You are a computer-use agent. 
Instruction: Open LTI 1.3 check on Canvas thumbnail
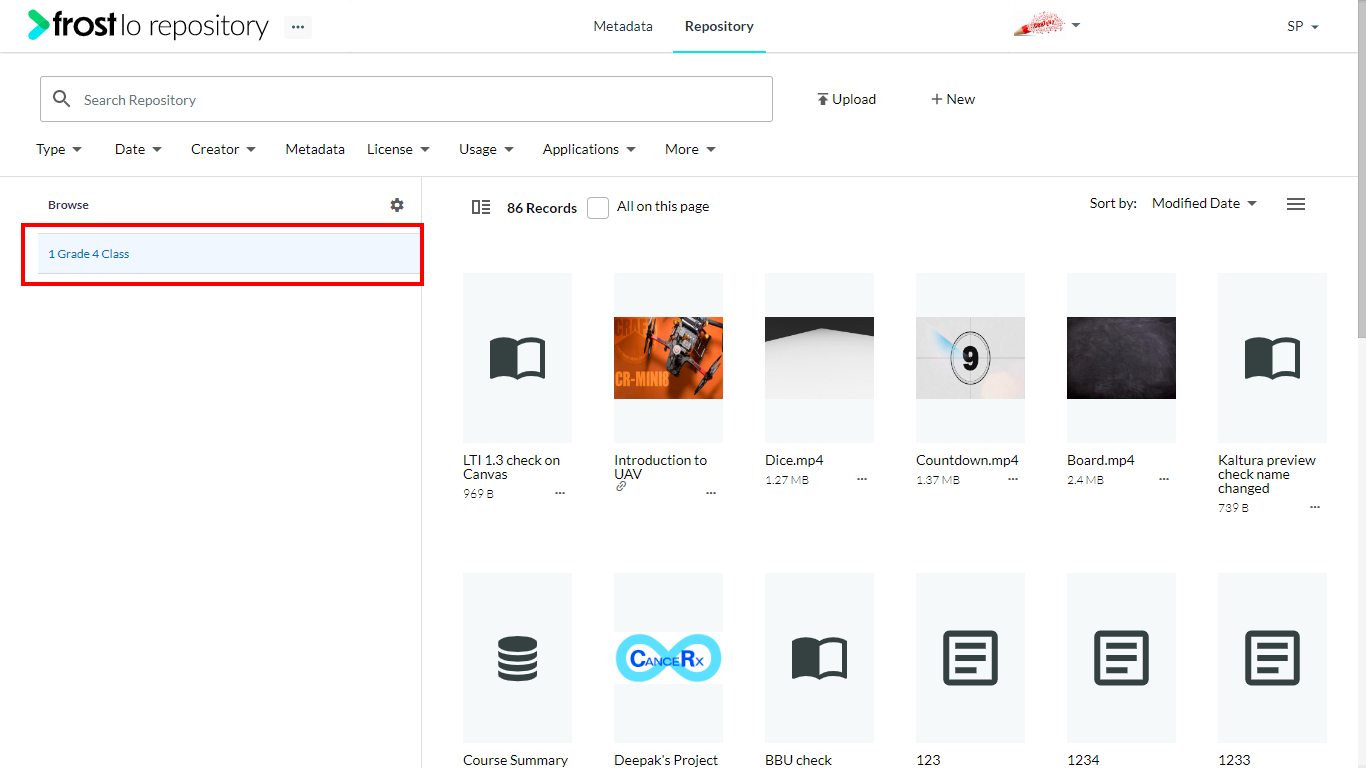tap(517, 358)
